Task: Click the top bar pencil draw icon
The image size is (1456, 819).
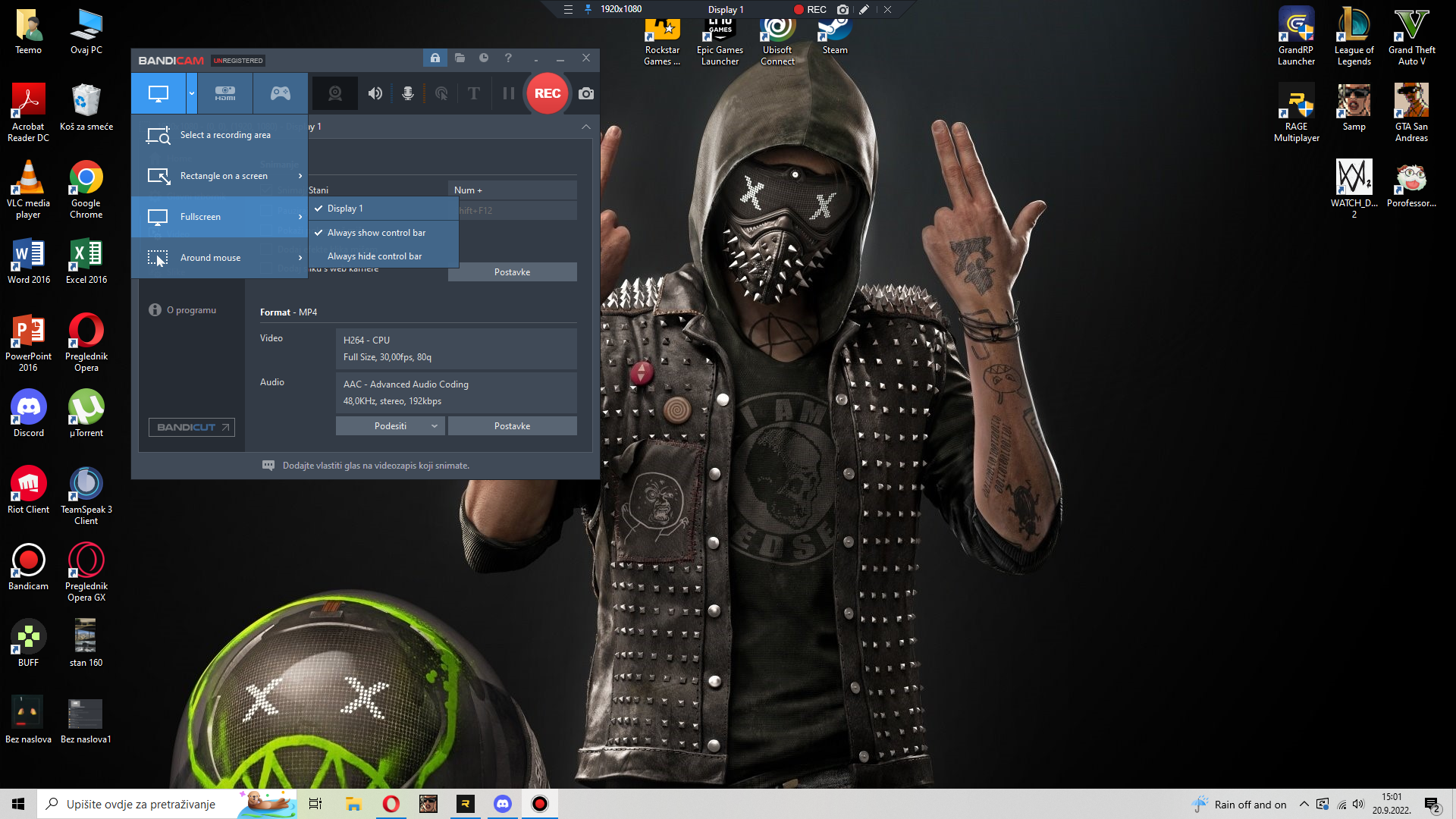Action: tap(864, 10)
